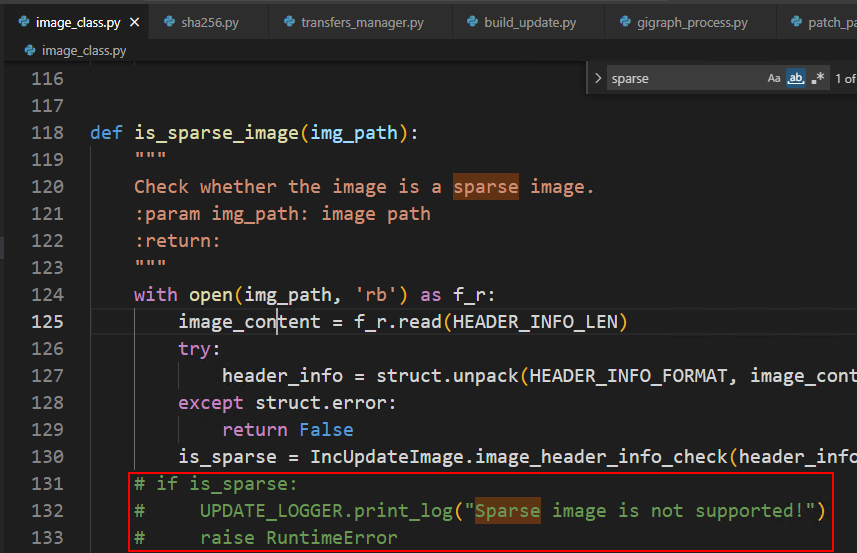Click the function name is_sparse_image
The width and height of the screenshot is (857, 553).
coord(216,133)
